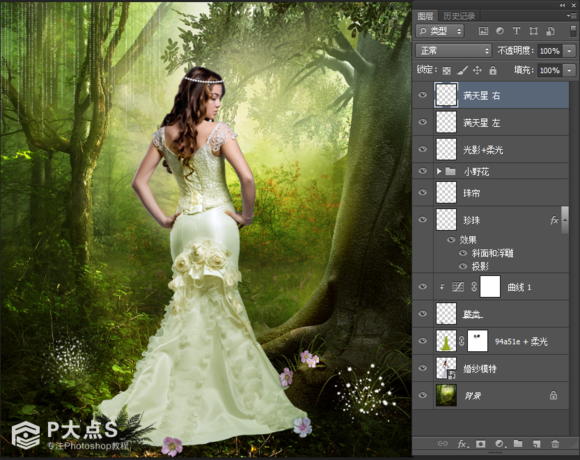Open the 不透明度 opacity slider arrow
This screenshot has height=460, width=580.
tap(569, 51)
